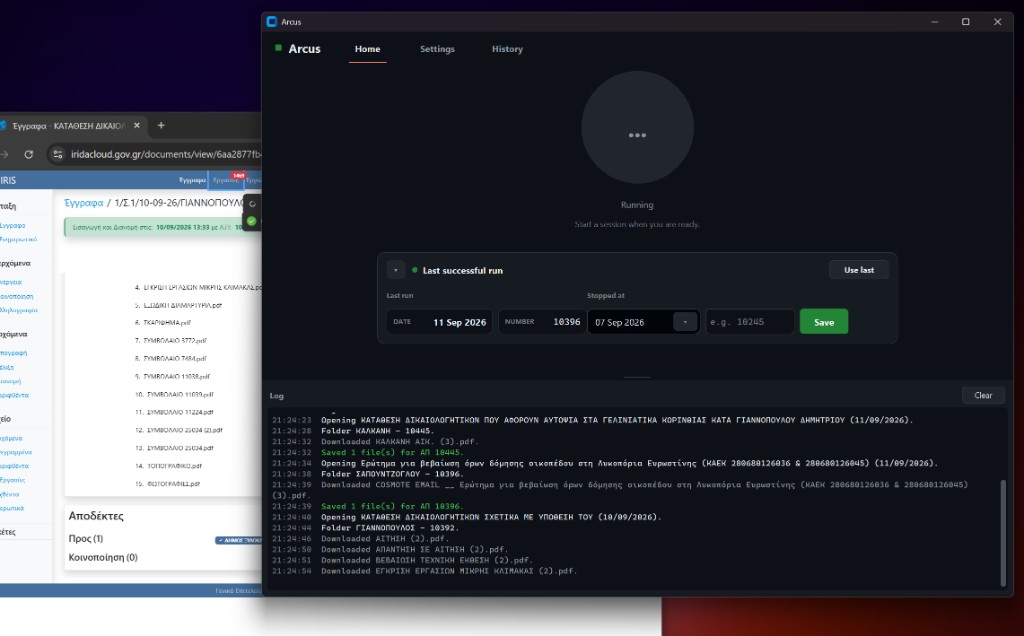Open a new browser tab
Screen dimensions: 1024x636
pos(161,125)
